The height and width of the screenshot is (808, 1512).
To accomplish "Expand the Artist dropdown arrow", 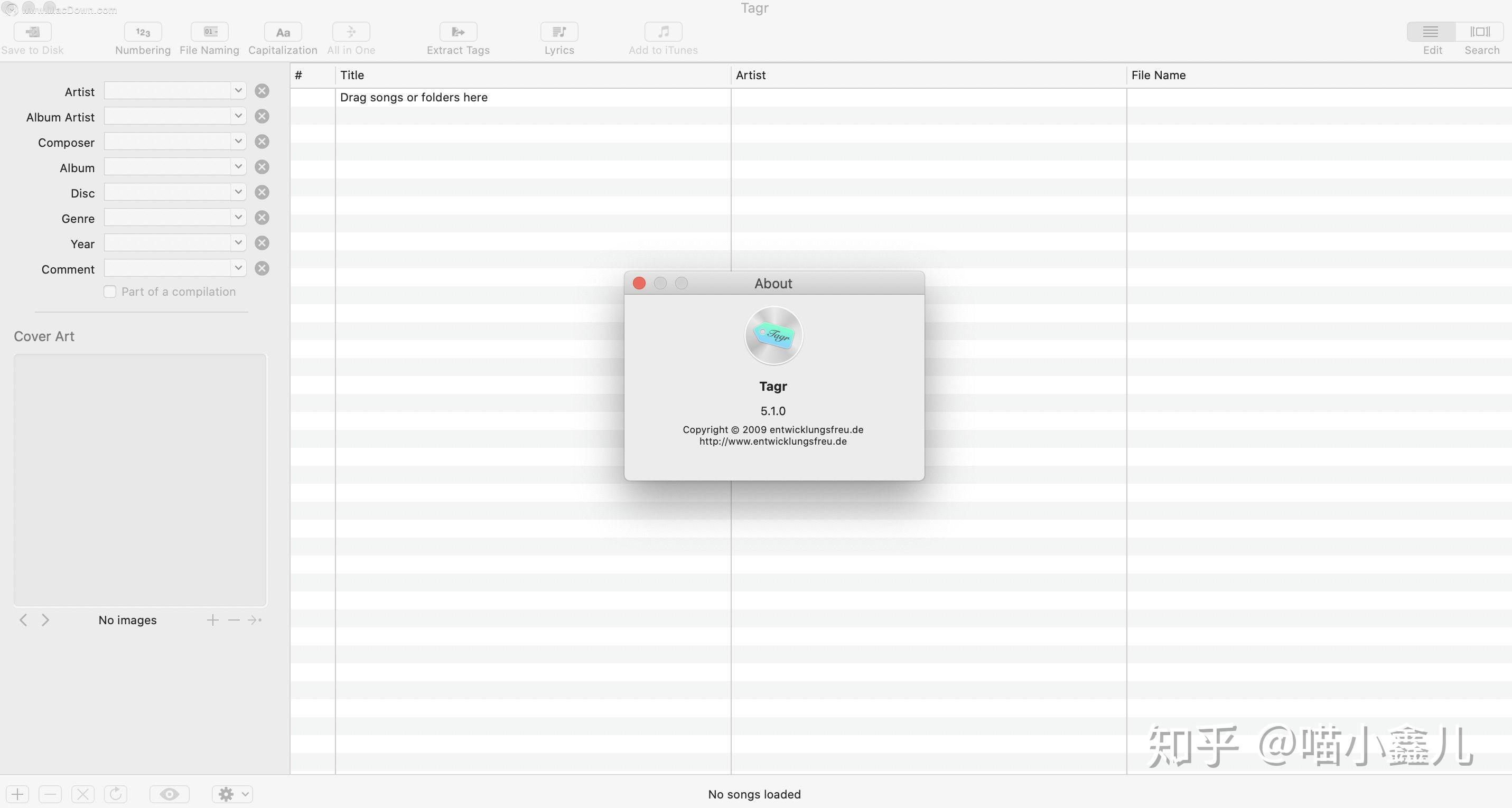I will click(x=238, y=90).
